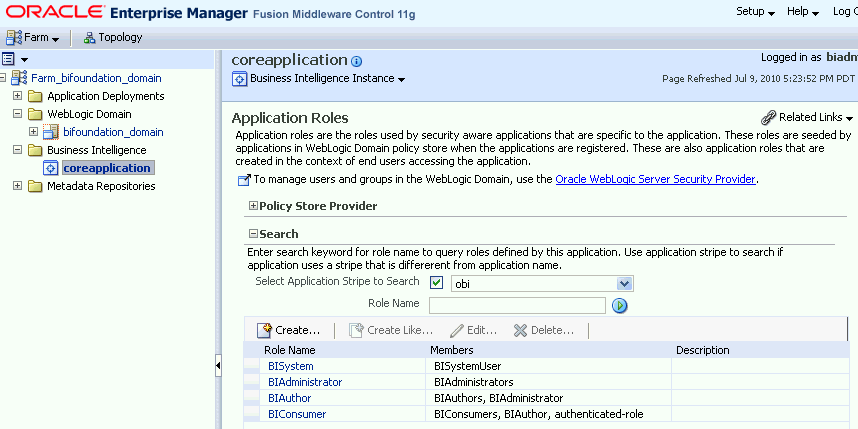
Task: Click the Edit... button
Action: point(473,331)
